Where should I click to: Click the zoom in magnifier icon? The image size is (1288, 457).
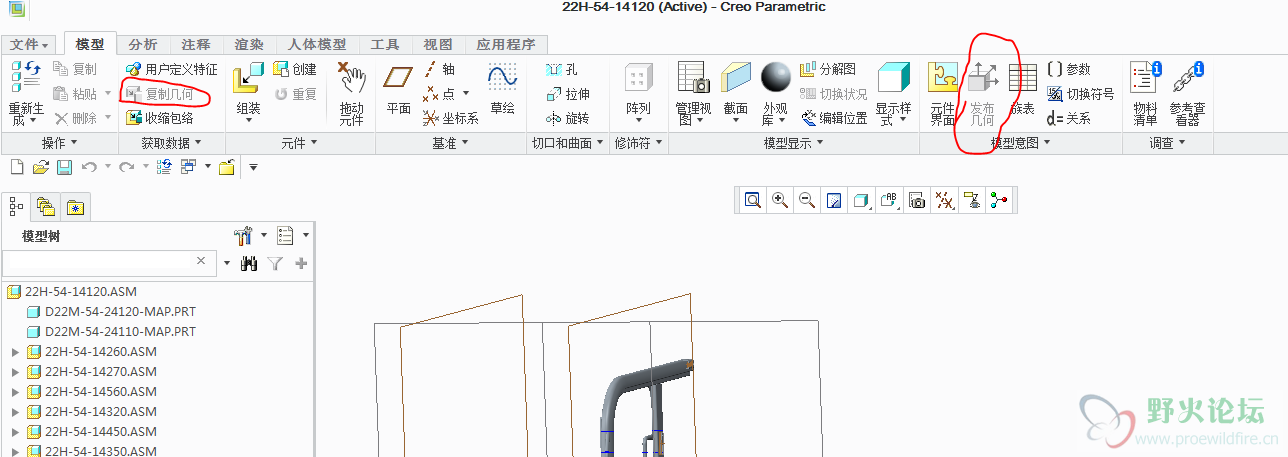(x=779, y=200)
